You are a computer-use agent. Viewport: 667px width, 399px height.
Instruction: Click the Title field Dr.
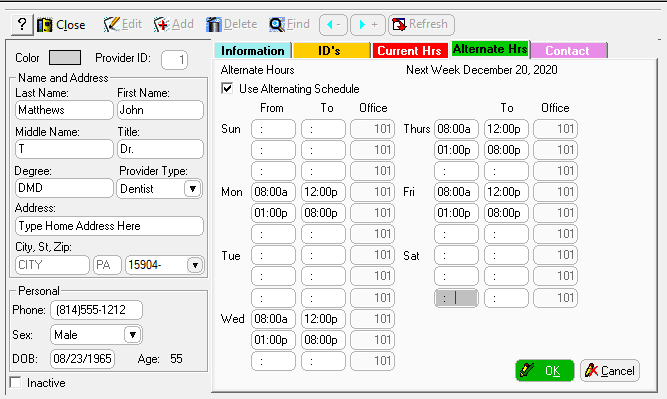coord(160,149)
